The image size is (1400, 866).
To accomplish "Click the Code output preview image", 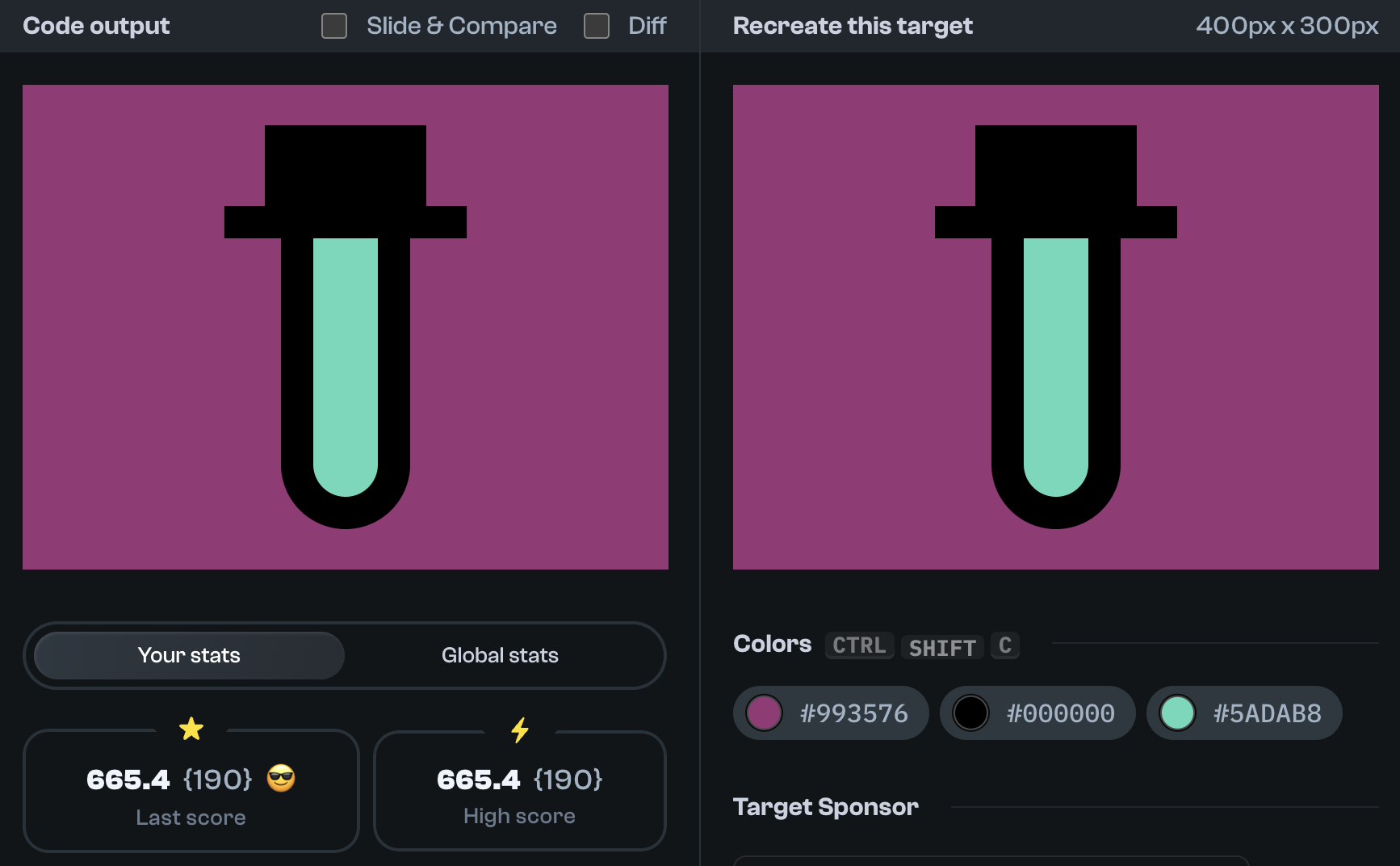I will pyautogui.click(x=346, y=327).
